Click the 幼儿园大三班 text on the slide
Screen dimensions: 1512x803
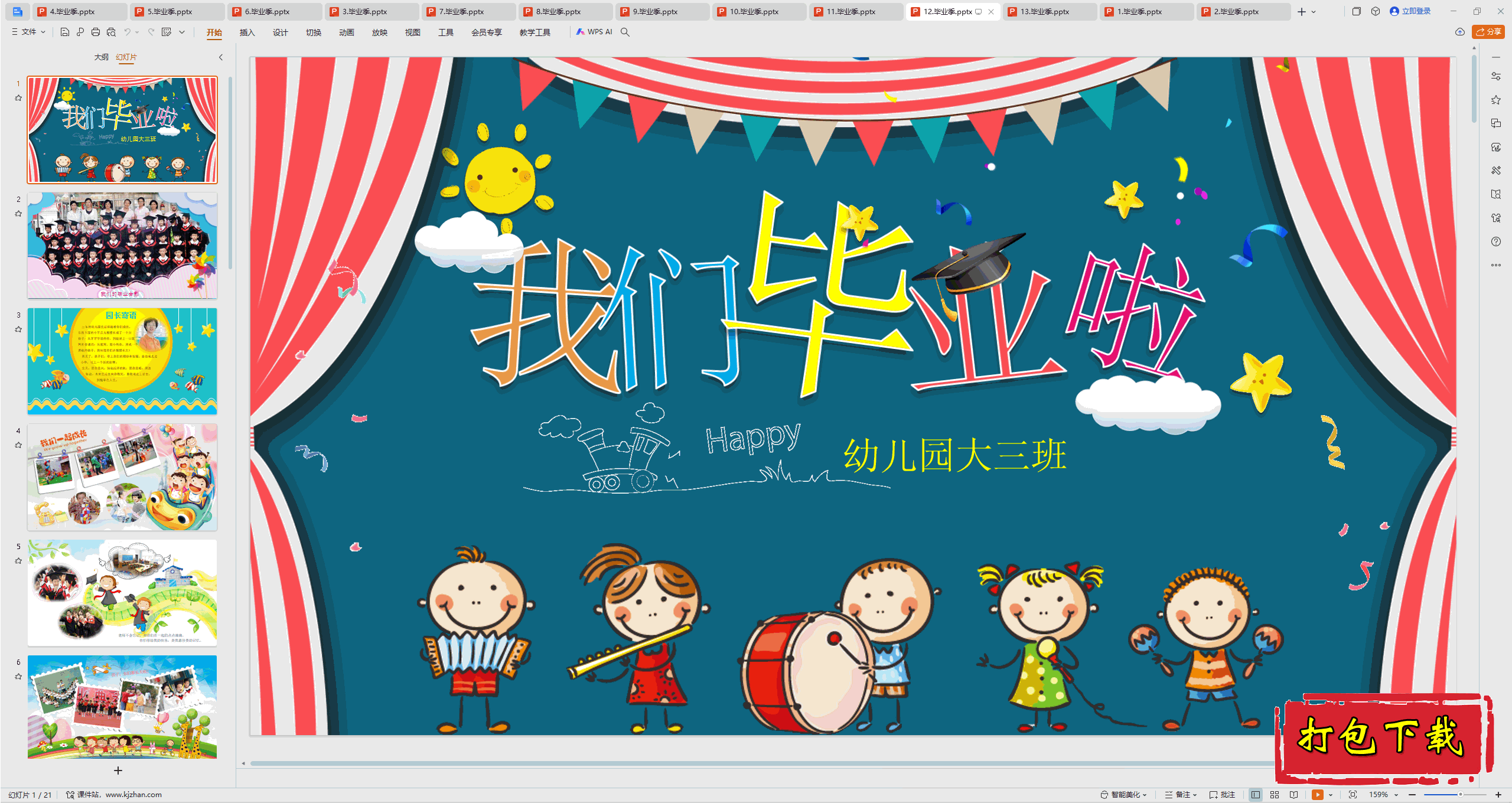pyautogui.click(x=955, y=455)
